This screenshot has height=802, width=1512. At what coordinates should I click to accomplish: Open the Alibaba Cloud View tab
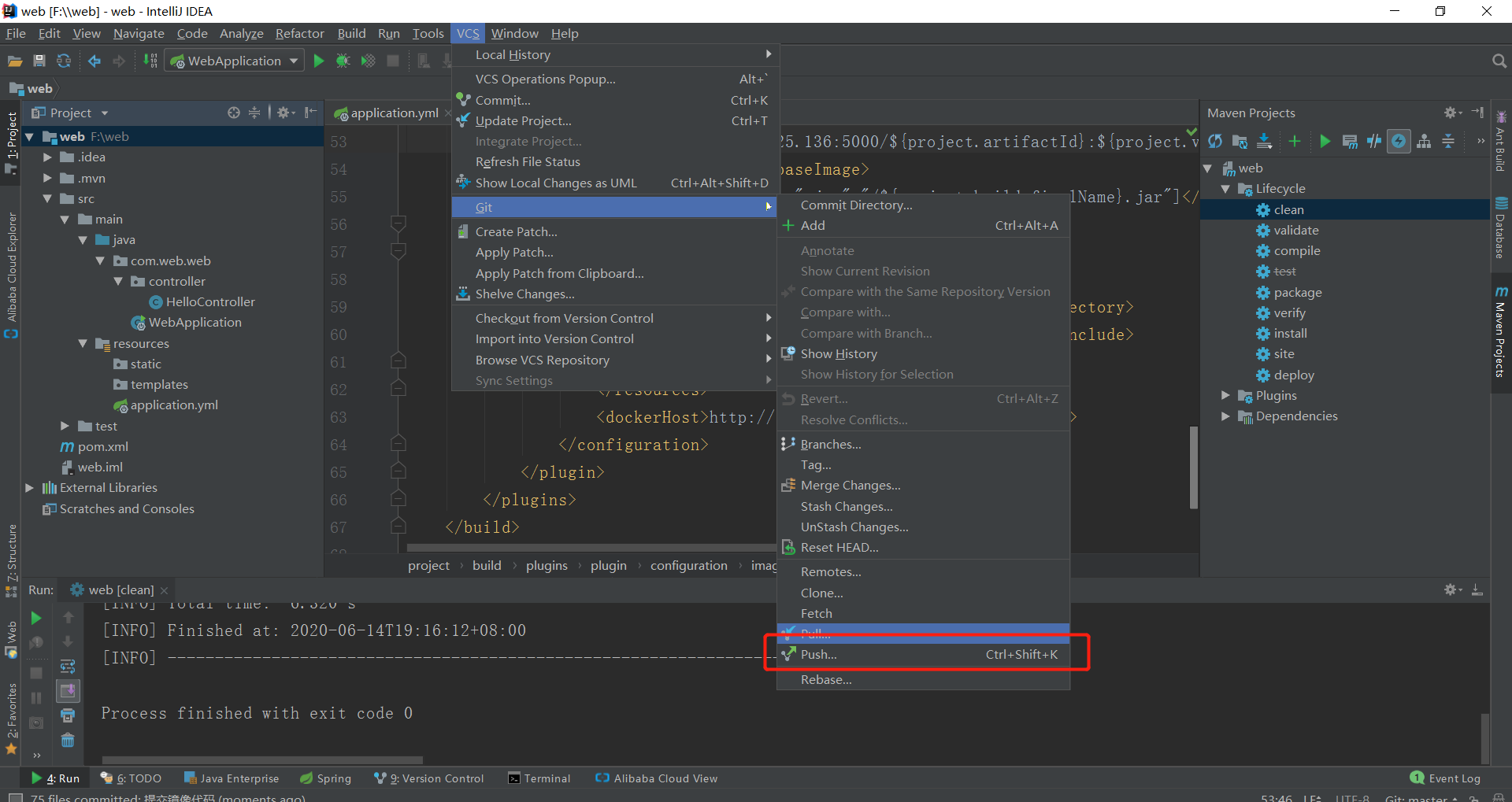click(x=657, y=778)
